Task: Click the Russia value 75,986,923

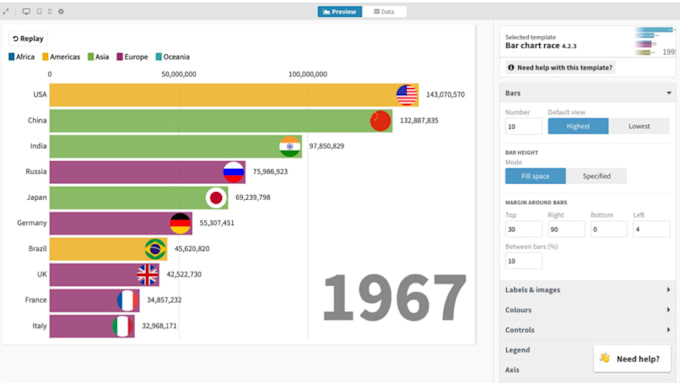Action: pyautogui.click(x=270, y=171)
